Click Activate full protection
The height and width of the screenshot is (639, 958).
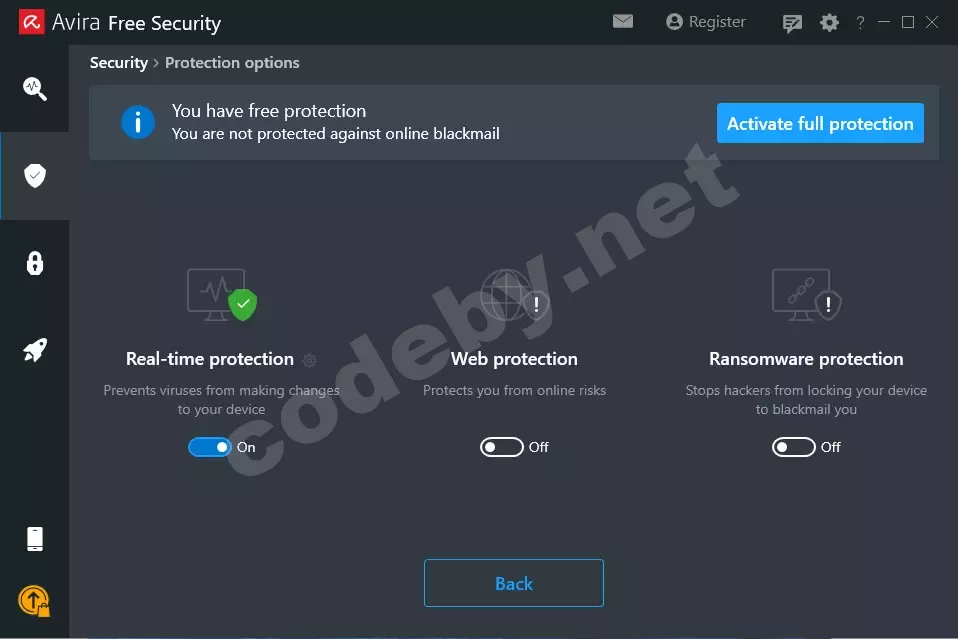(819, 123)
